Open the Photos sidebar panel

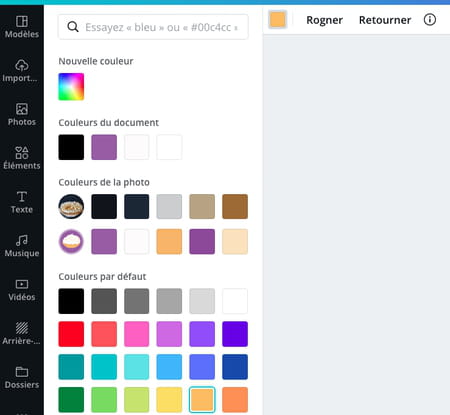(22, 114)
